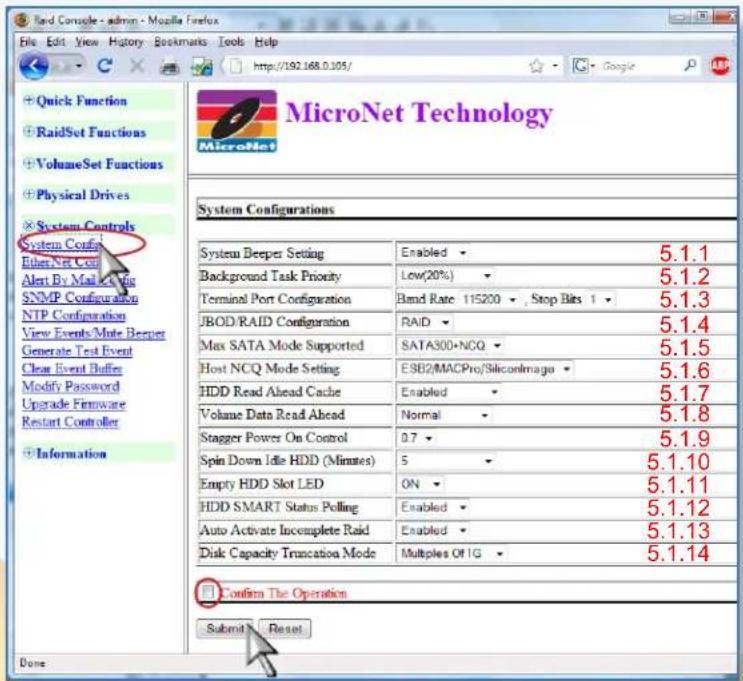Open the Host NCQ Mode Setting dropdown
743x681 pixels.
click(x=486, y=369)
